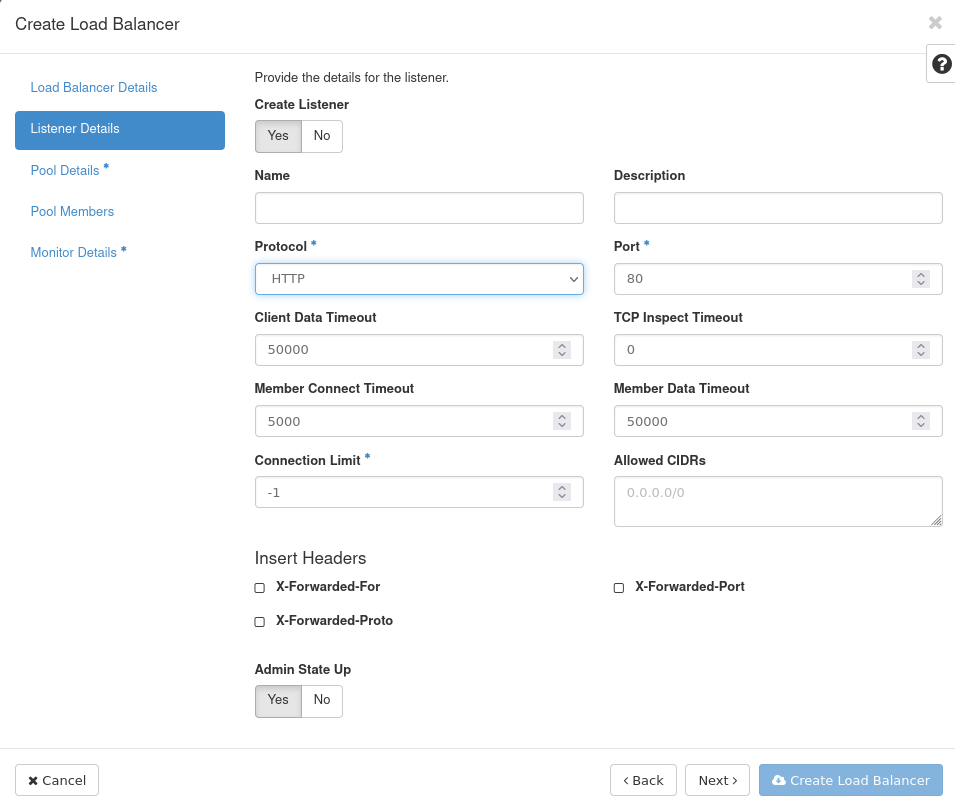Check the X-Forwarded-Proto checkbox
955x807 pixels.
259,622
